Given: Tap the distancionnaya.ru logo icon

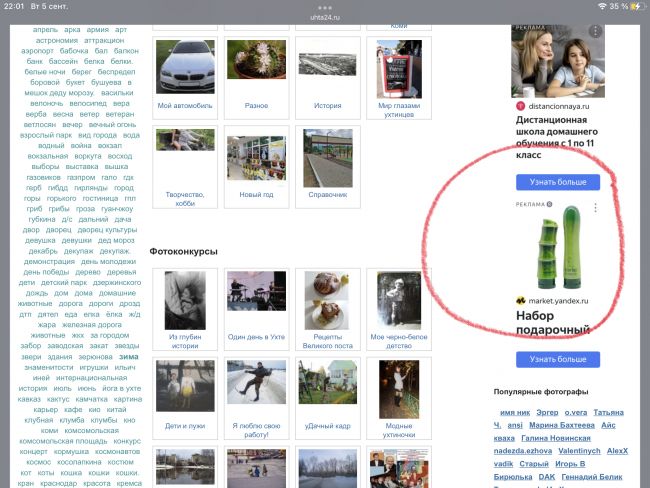Looking at the screenshot, I should [x=521, y=106].
